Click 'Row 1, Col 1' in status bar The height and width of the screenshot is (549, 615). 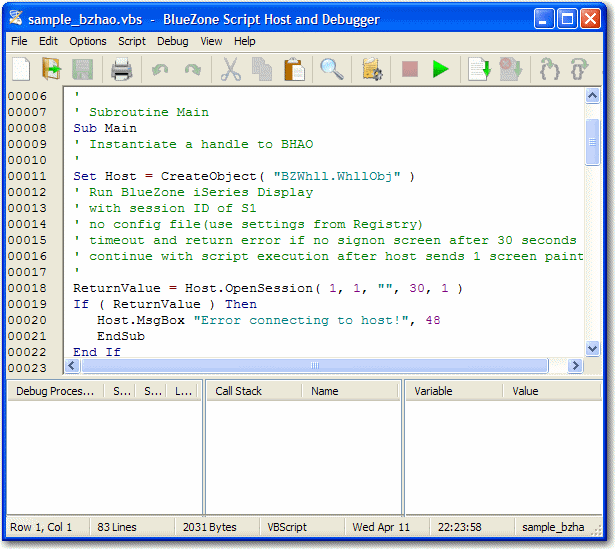41,527
